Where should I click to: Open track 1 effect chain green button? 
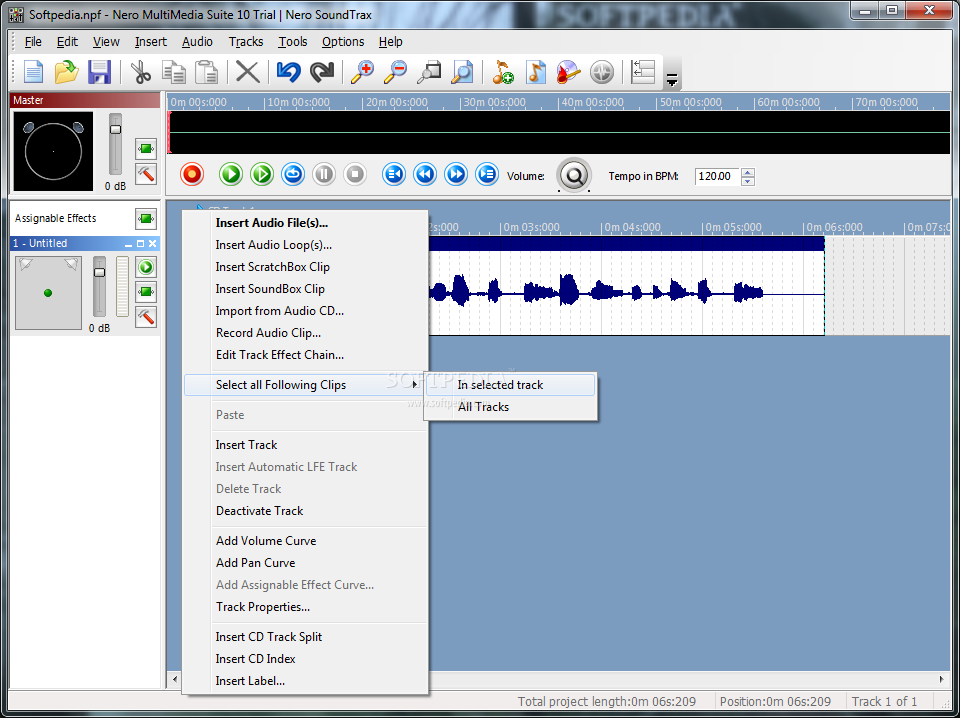pos(146,292)
